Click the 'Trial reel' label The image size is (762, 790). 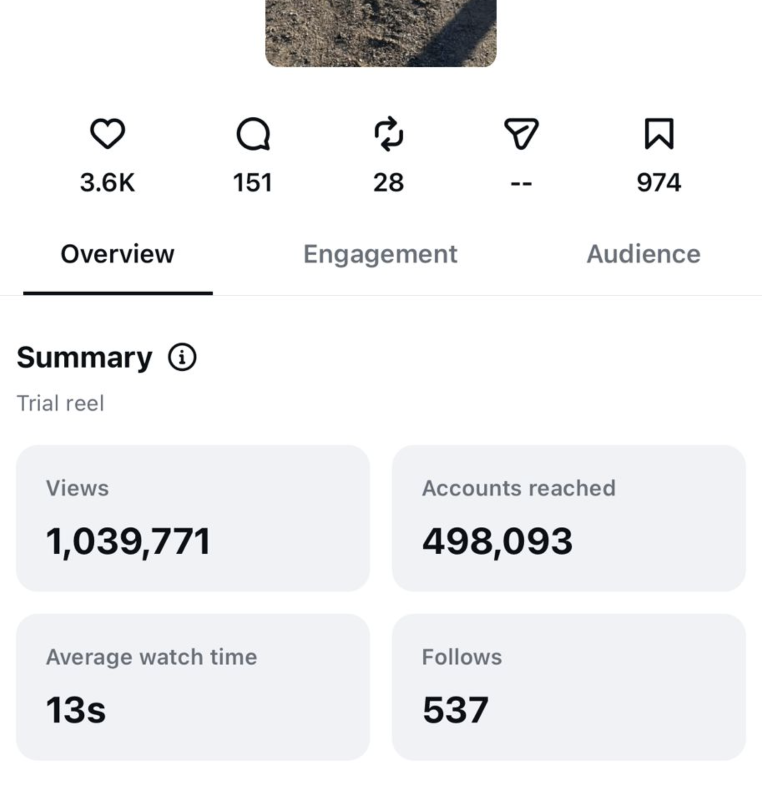(60, 404)
